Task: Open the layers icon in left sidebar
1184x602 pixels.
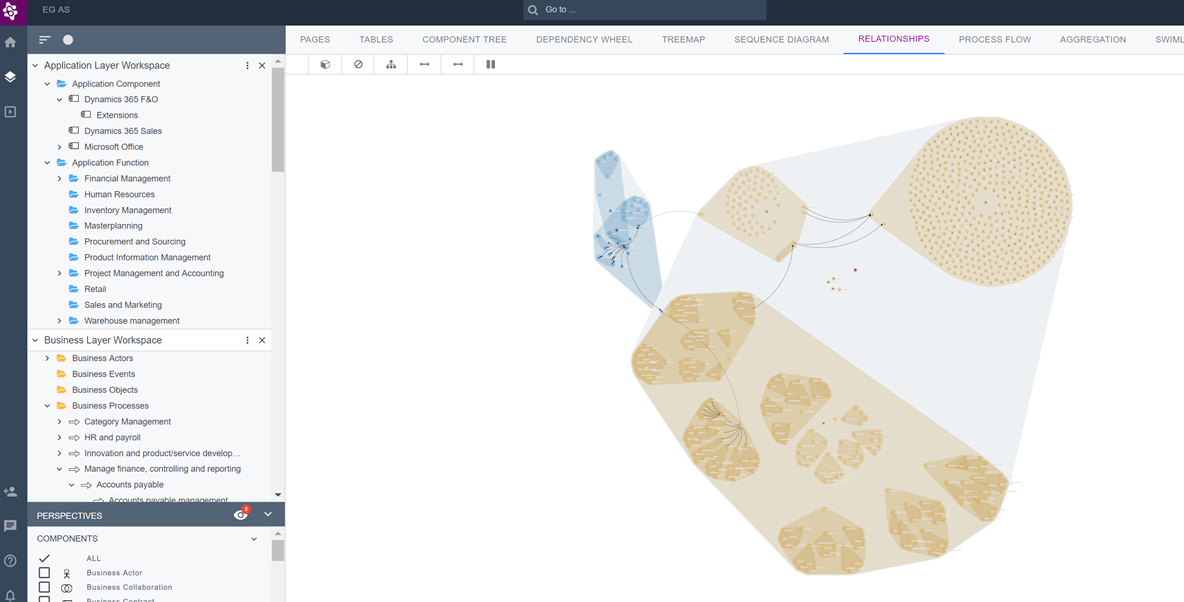Action: pos(10,77)
